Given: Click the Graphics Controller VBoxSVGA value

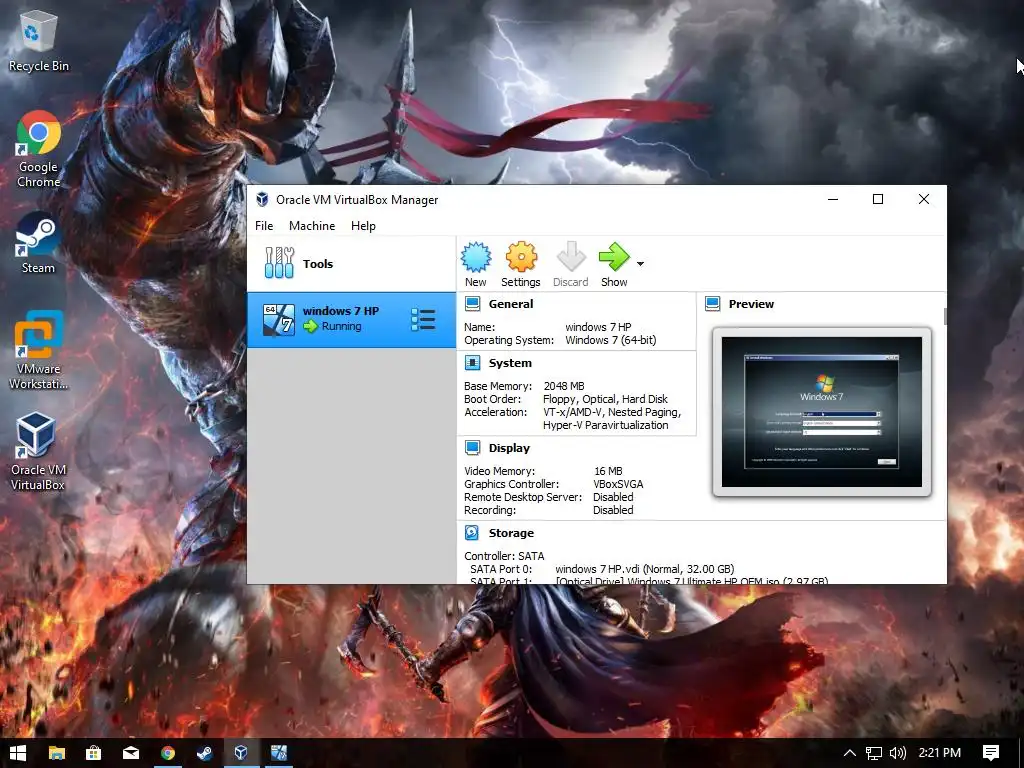Looking at the screenshot, I should 618,484.
